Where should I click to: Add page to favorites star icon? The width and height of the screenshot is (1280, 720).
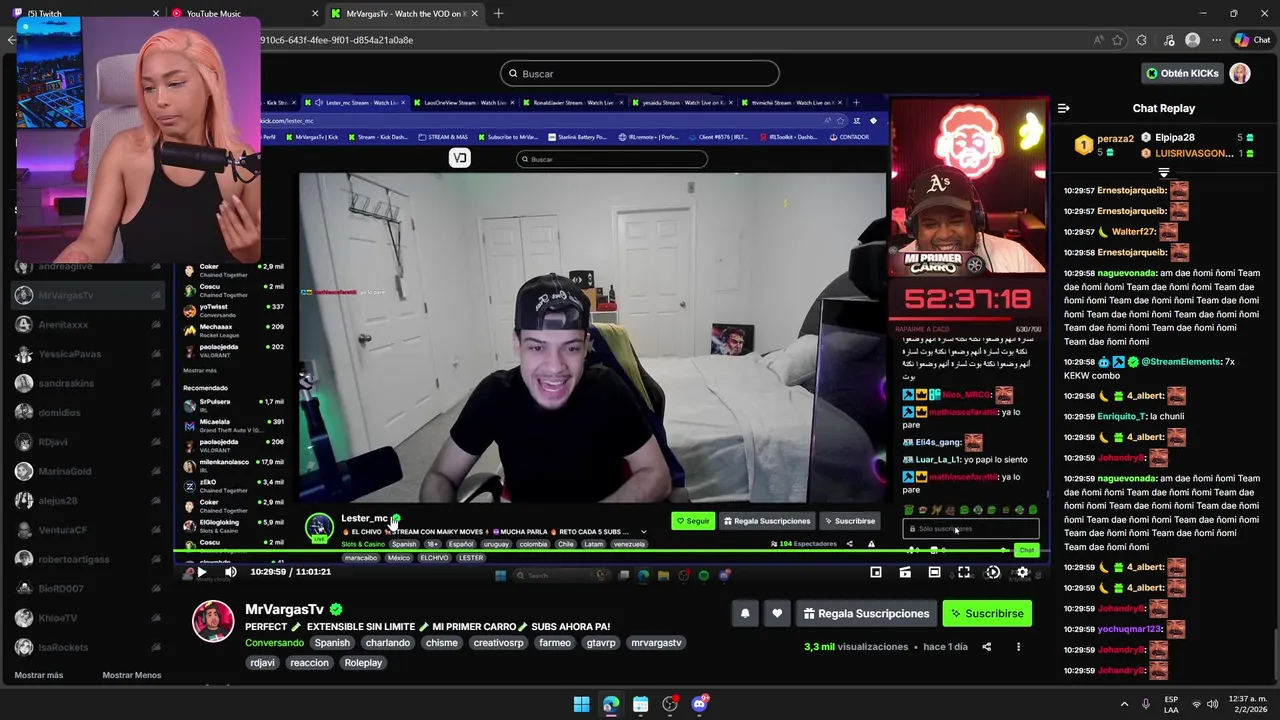coord(1117,40)
